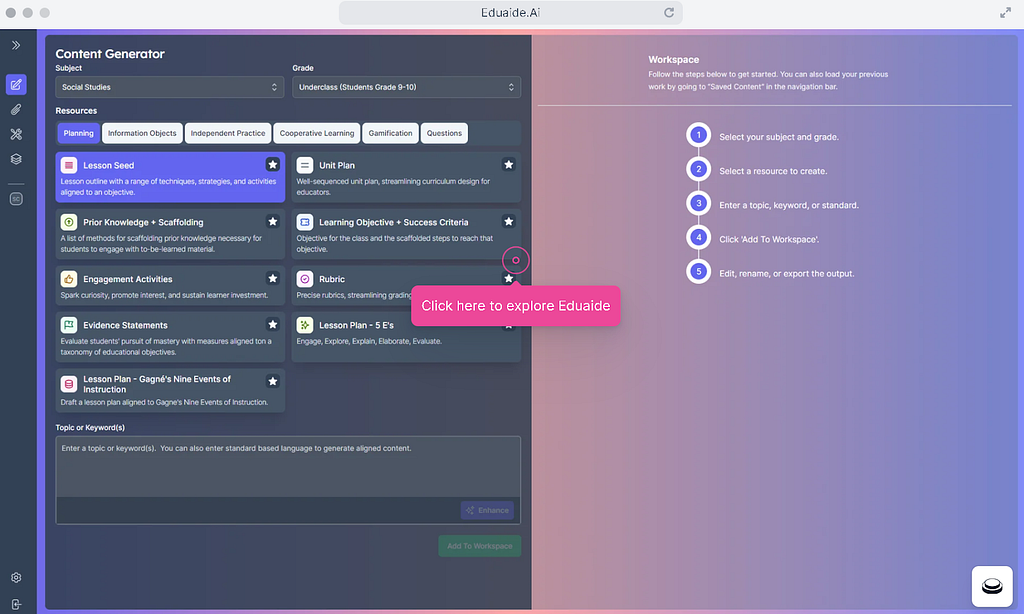1024x614 pixels.
Task: Click workspace step 1 circle
Action: point(698,135)
